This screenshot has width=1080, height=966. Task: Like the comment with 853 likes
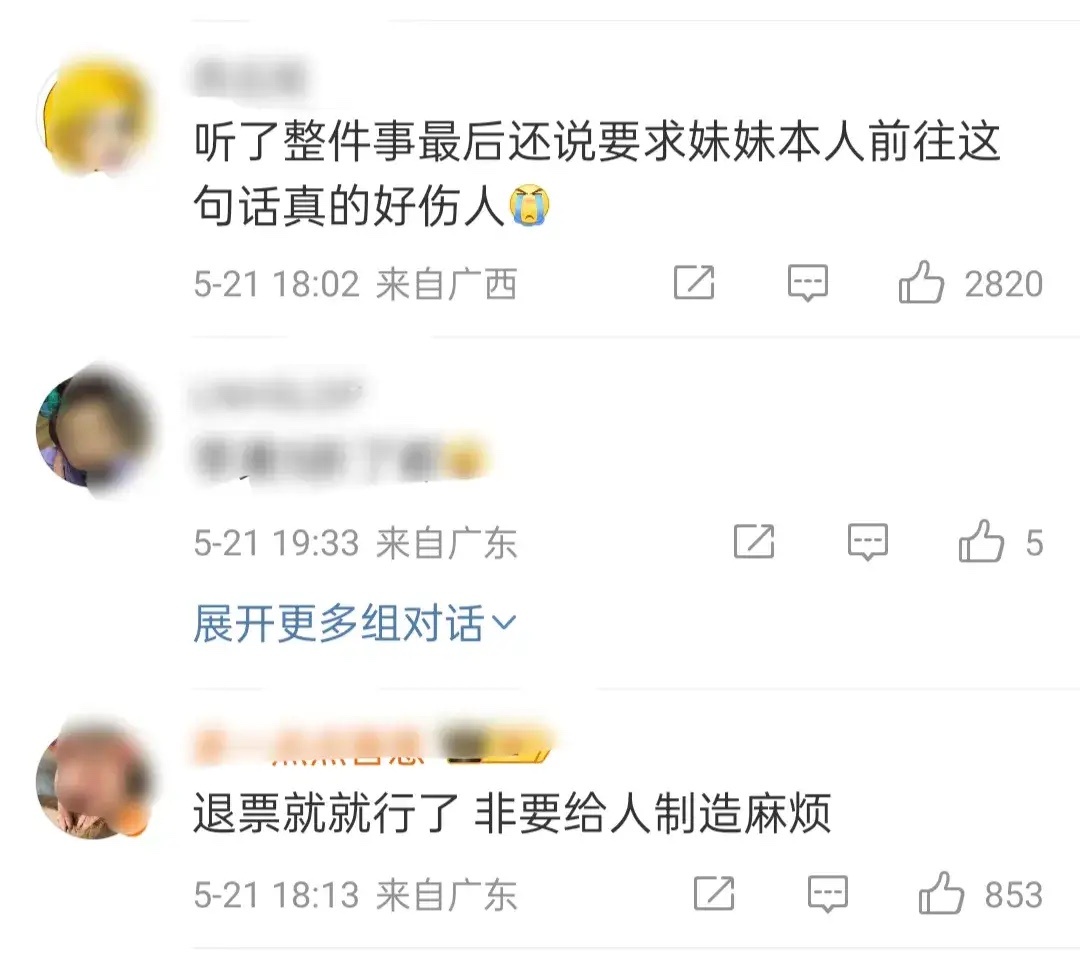(x=941, y=894)
